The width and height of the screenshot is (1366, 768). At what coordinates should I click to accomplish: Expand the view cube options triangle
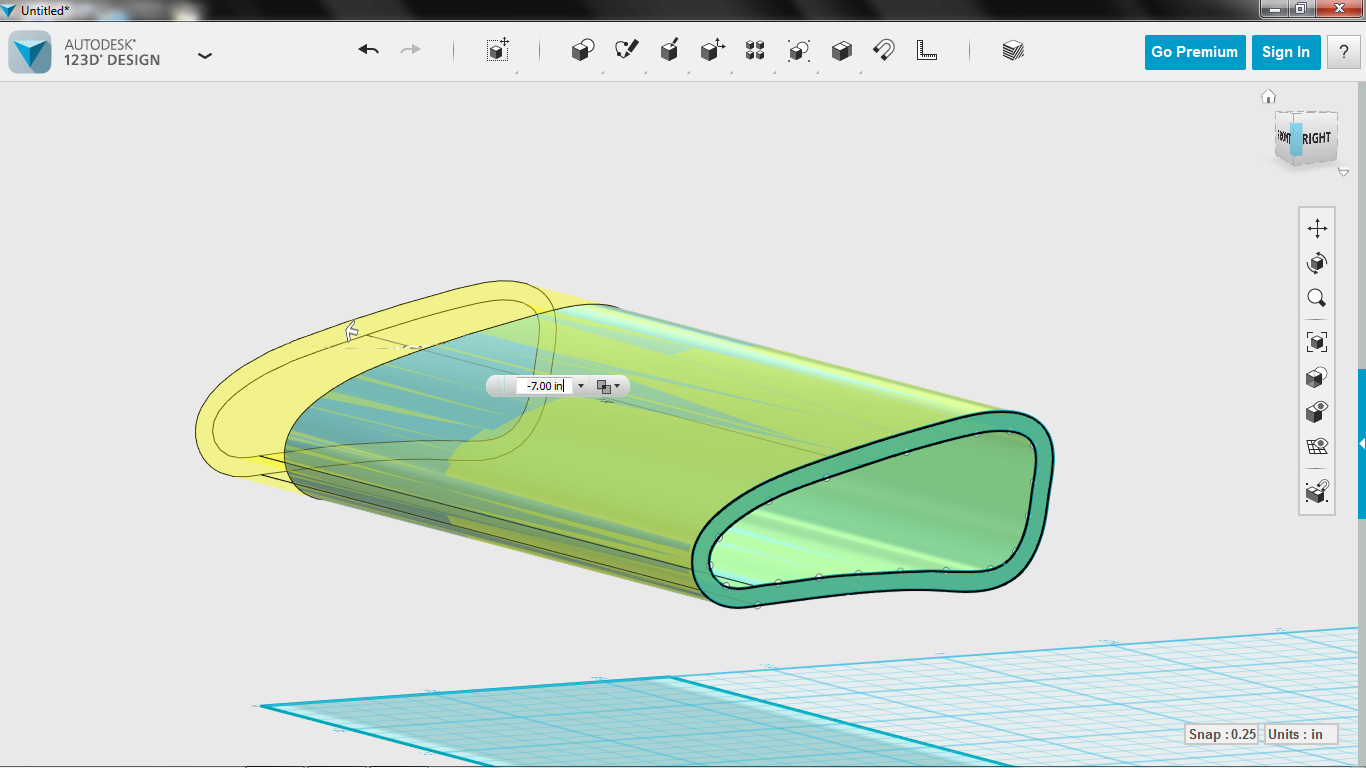pyautogui.click(x=1343, y=172)
